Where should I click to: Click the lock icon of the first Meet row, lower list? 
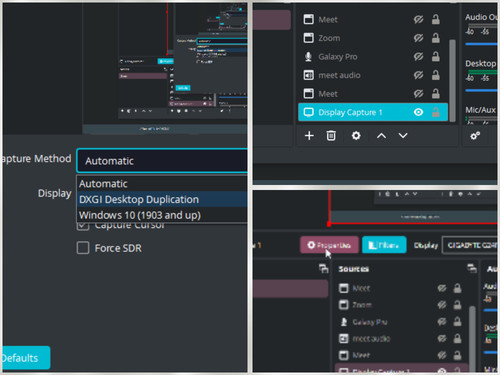click(x=457, y=288)
